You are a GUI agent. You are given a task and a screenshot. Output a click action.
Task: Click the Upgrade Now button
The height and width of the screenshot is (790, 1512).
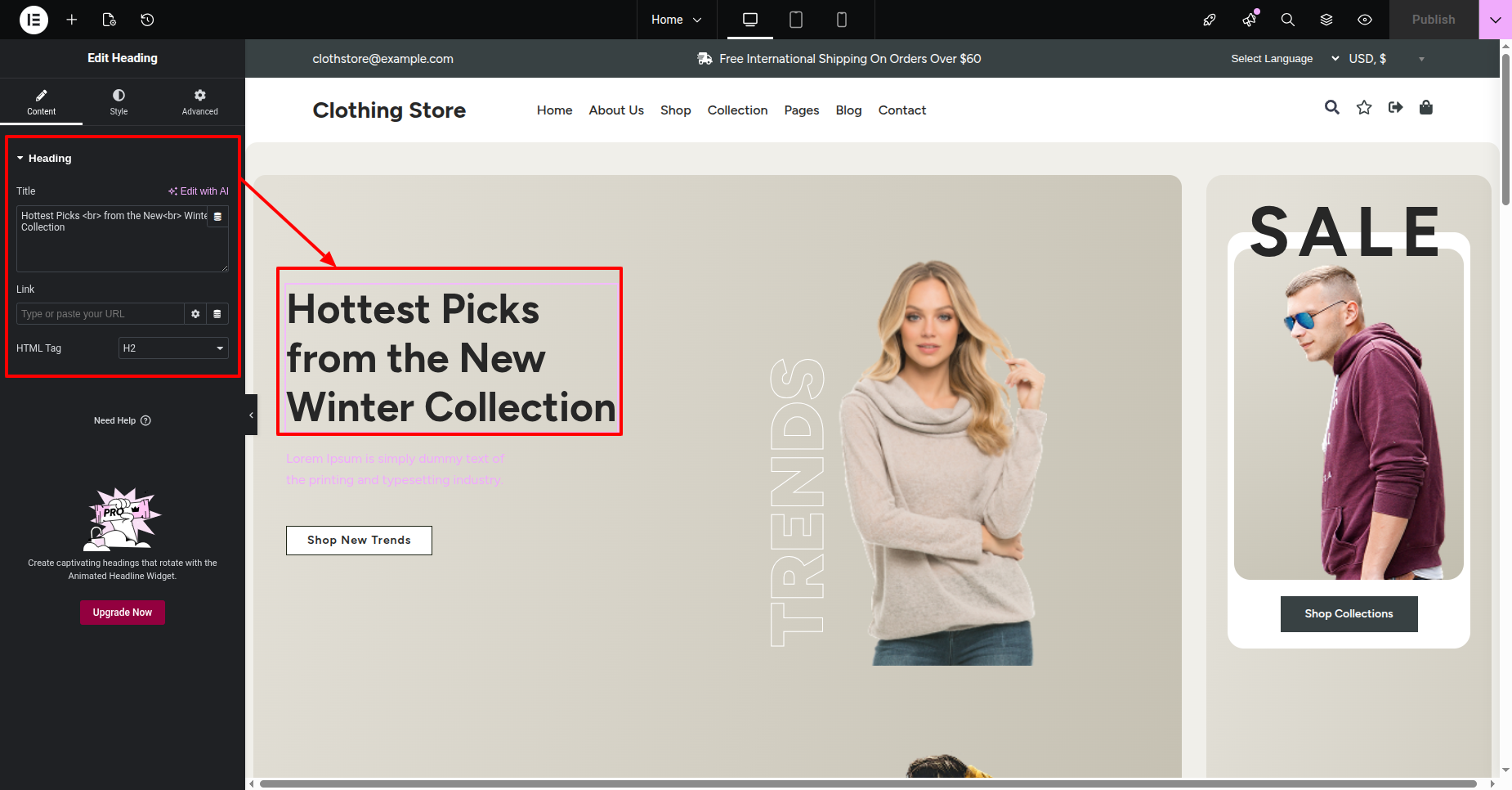[x=123, y=613]
